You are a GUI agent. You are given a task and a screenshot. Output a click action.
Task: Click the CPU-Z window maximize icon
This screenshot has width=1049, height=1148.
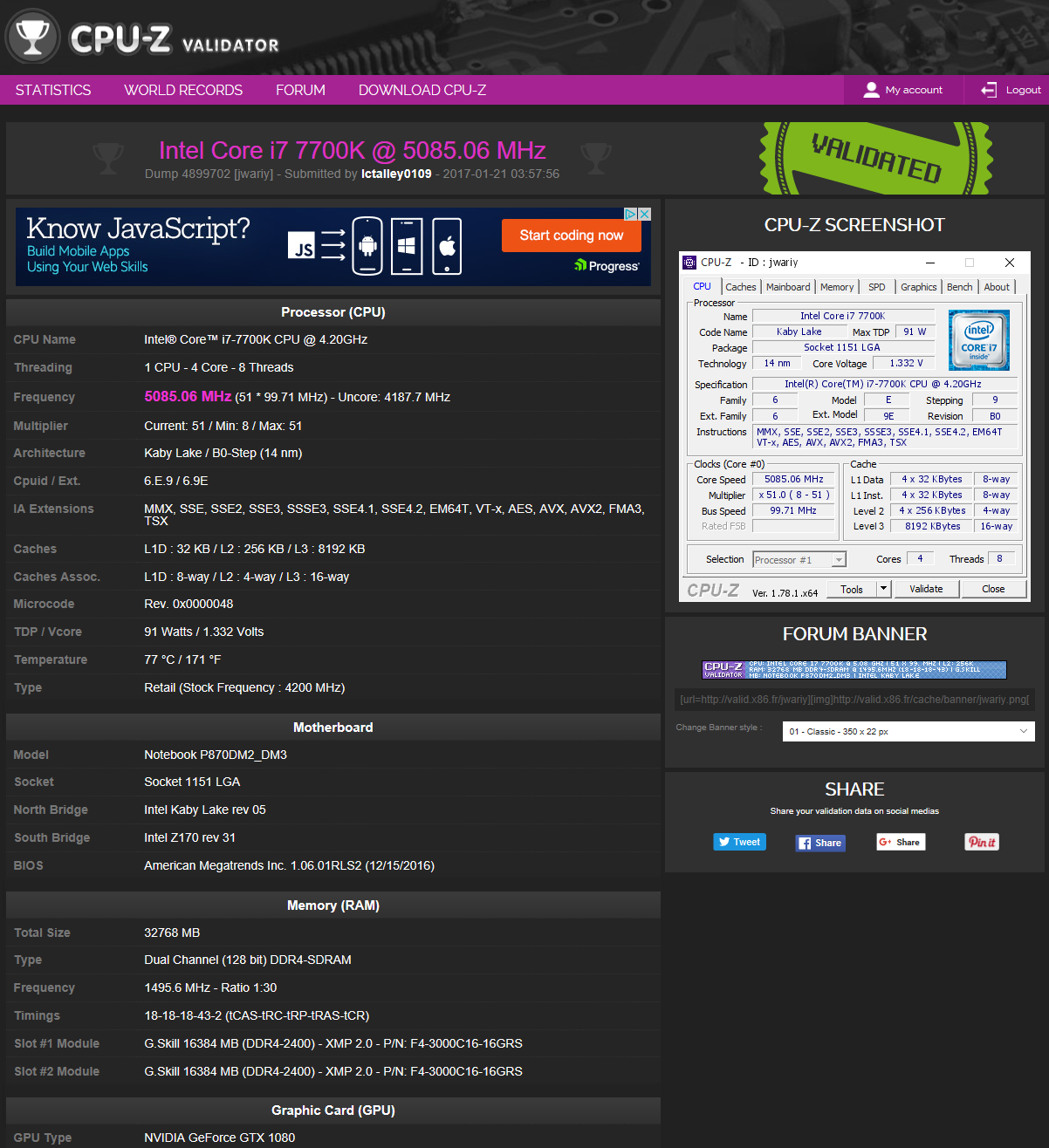[x=969, y=263]
